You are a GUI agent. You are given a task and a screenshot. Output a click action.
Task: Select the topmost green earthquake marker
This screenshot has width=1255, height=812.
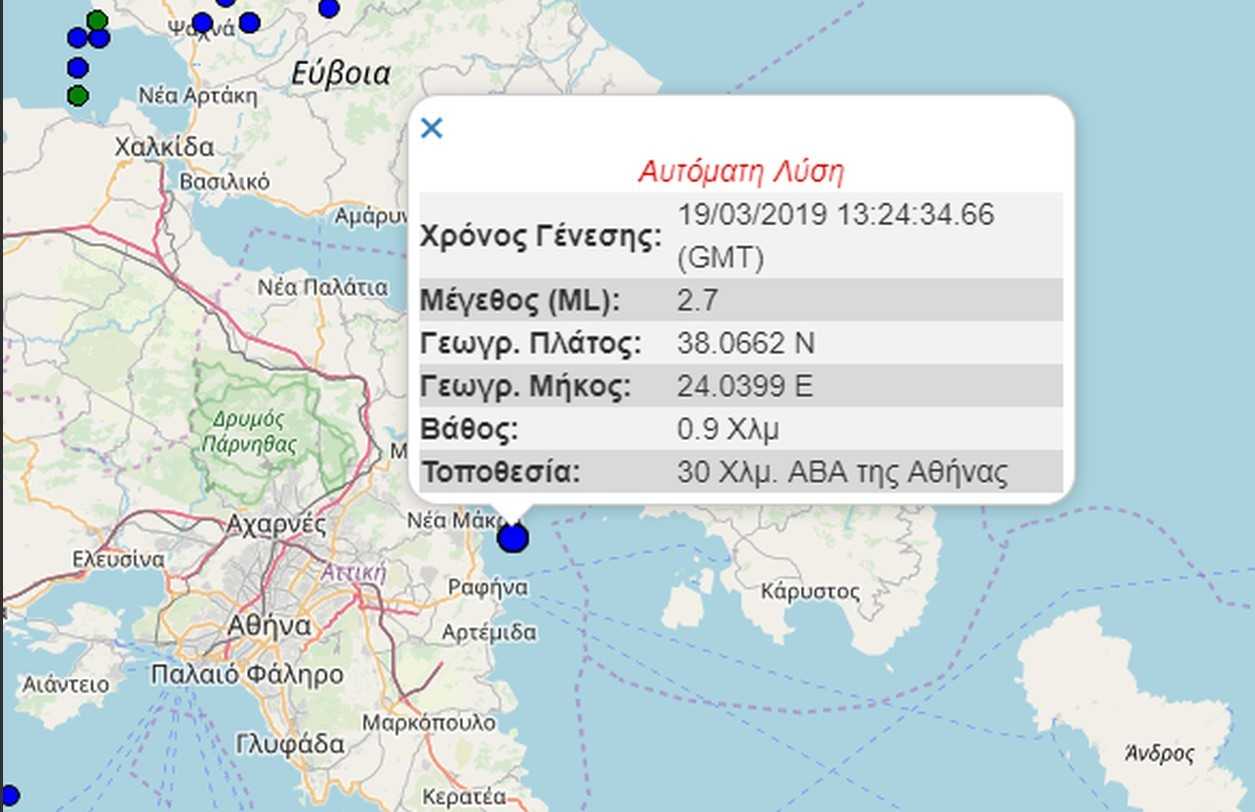[97, 20]
